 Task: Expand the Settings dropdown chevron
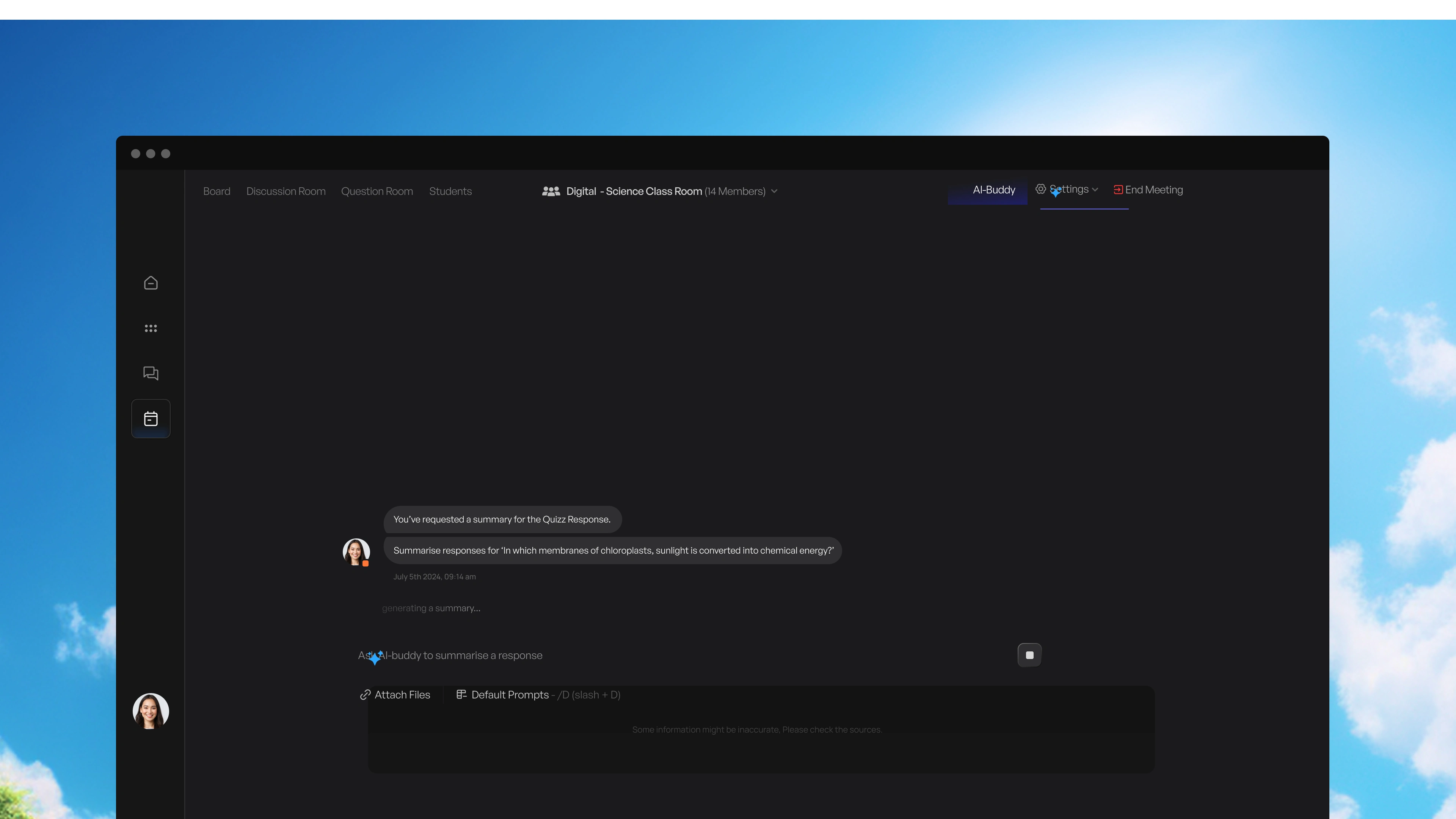coord(1095,190)
